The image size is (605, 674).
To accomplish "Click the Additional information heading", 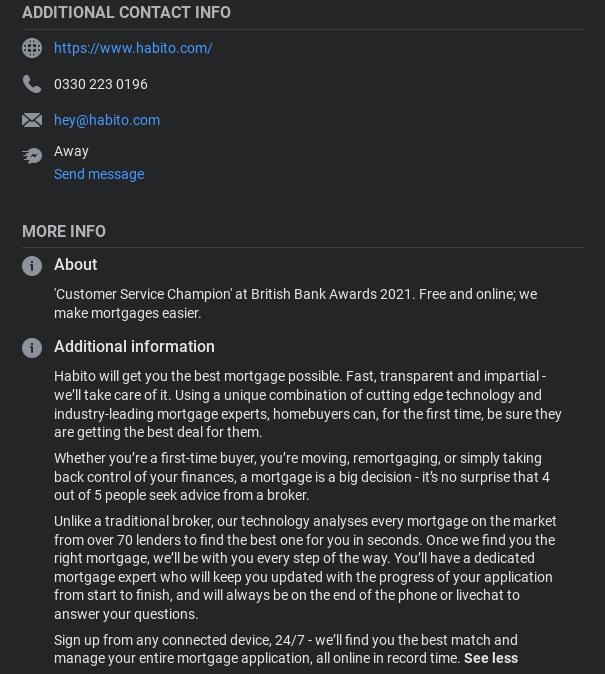I will click(x=134, y=346).
